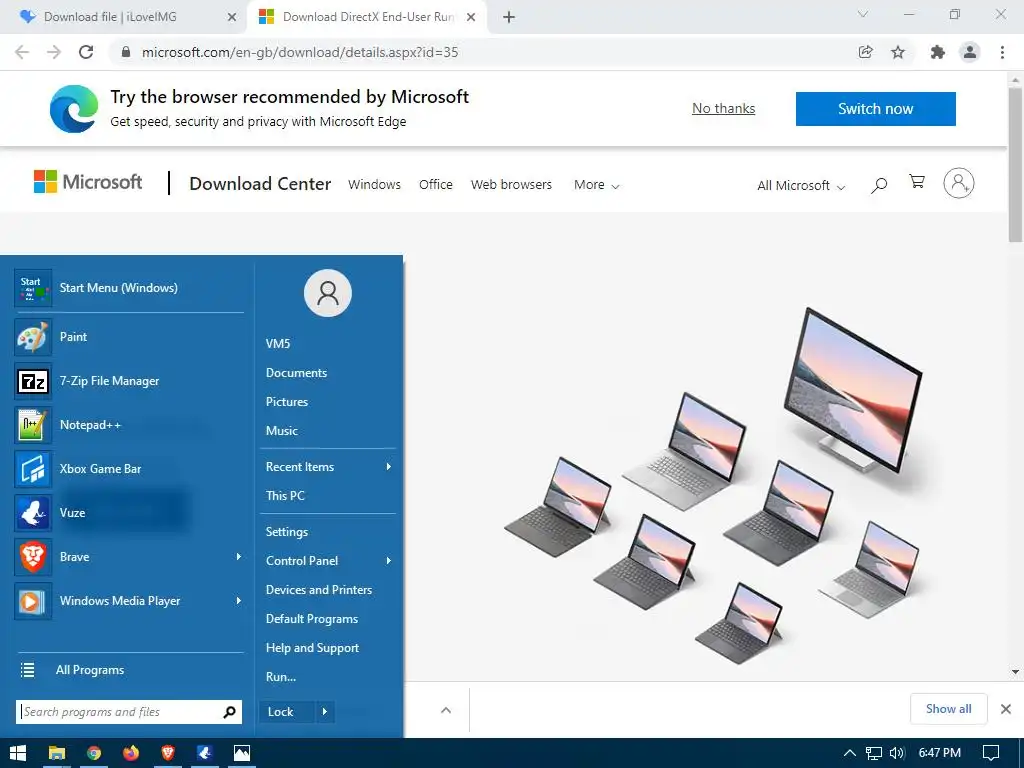Image resolution: width=1024 pixels, height=768 pixels.
Task: Open the Windows link in Download Center
Action: click(x=374, y=185)
